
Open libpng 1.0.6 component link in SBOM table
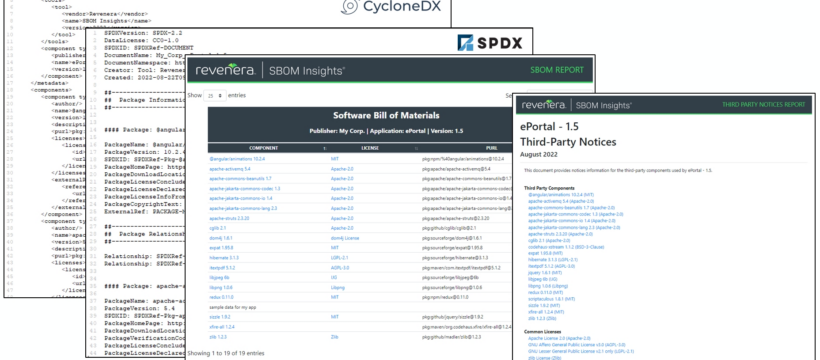221,287
